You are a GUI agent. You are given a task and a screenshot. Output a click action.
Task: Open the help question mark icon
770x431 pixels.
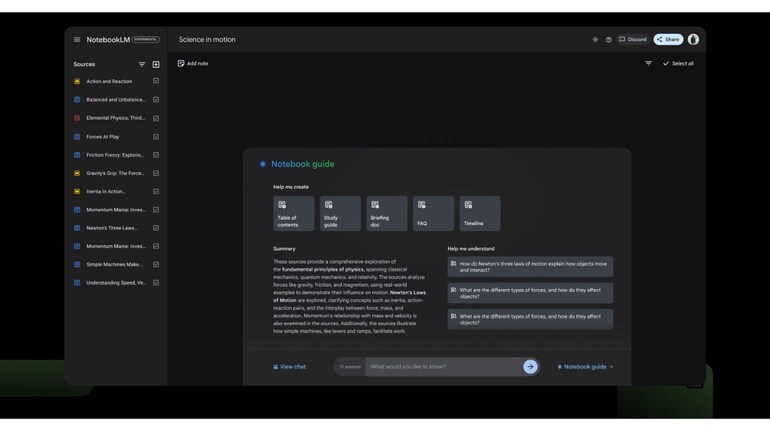pos(608,40)
